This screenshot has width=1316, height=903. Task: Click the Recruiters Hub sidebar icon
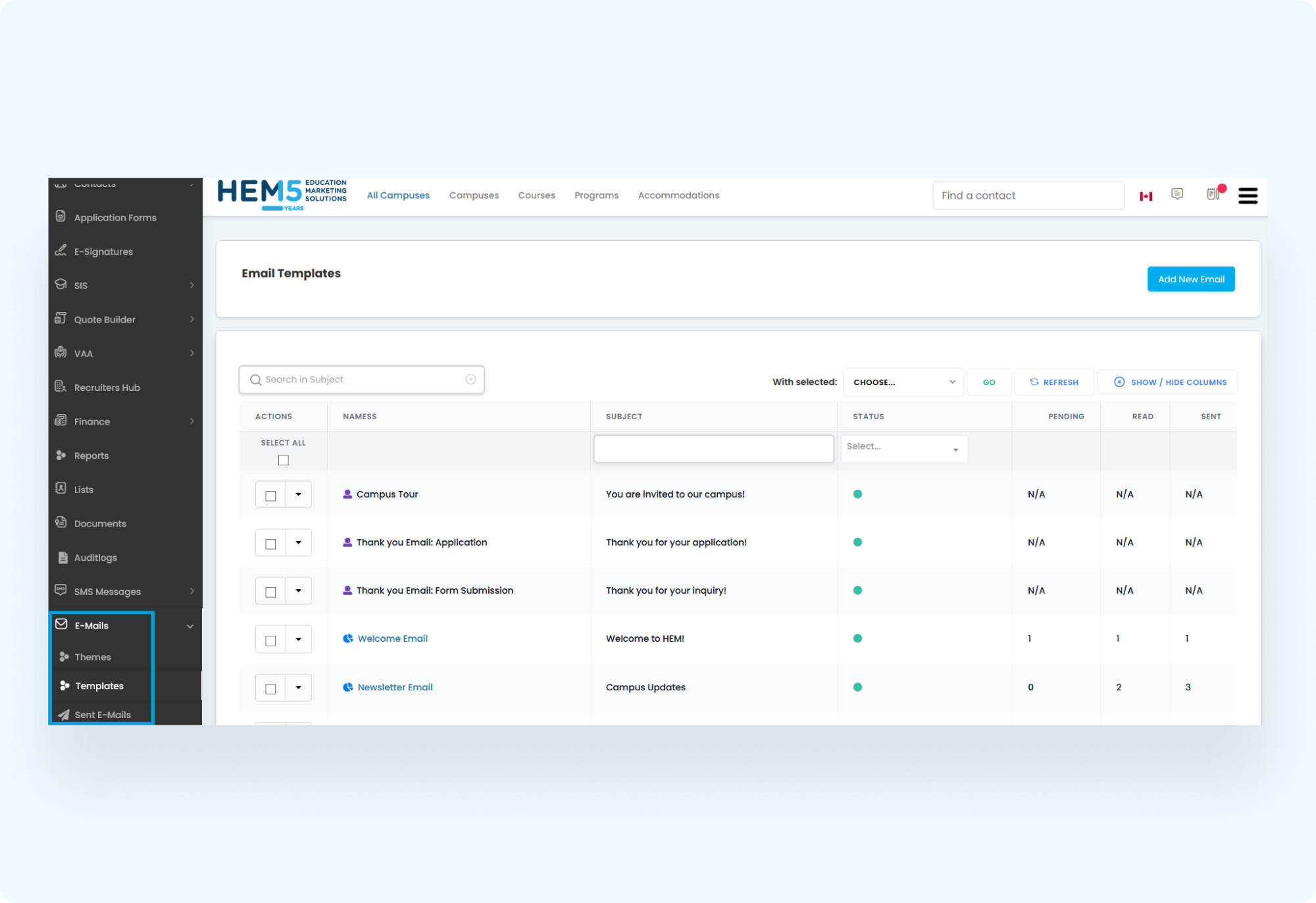pos(61,387)
